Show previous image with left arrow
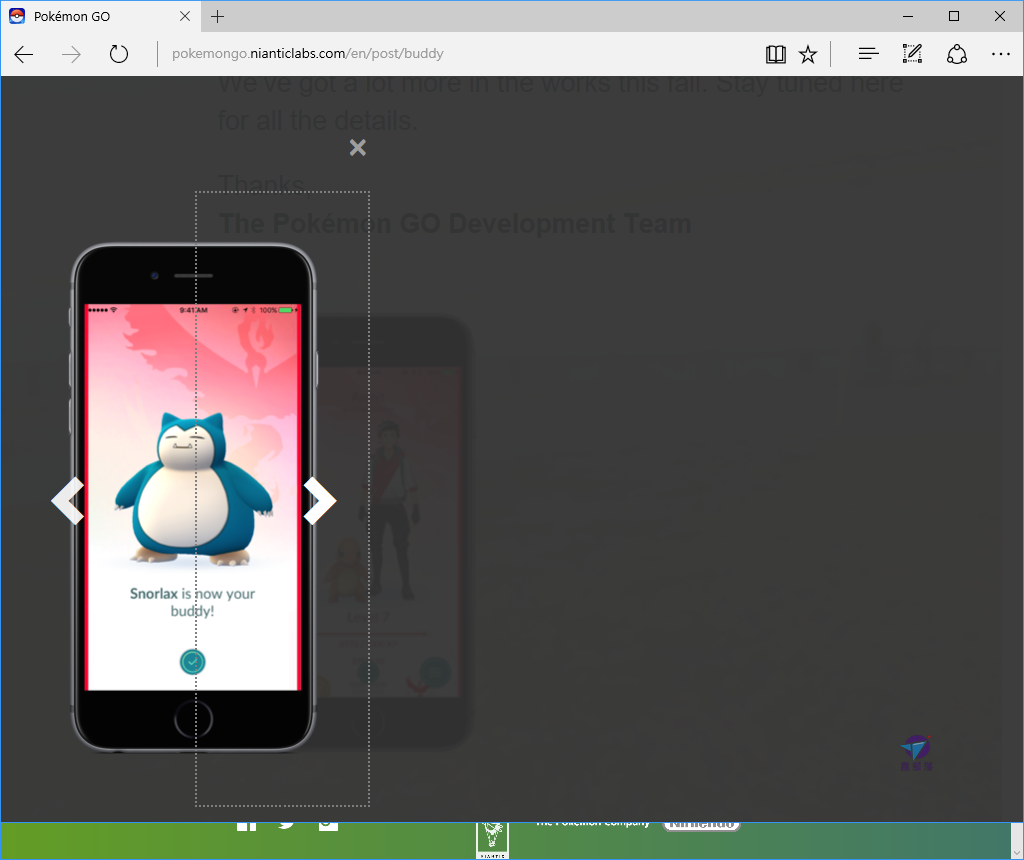The image size is (1024, 860). pos(68,501)
